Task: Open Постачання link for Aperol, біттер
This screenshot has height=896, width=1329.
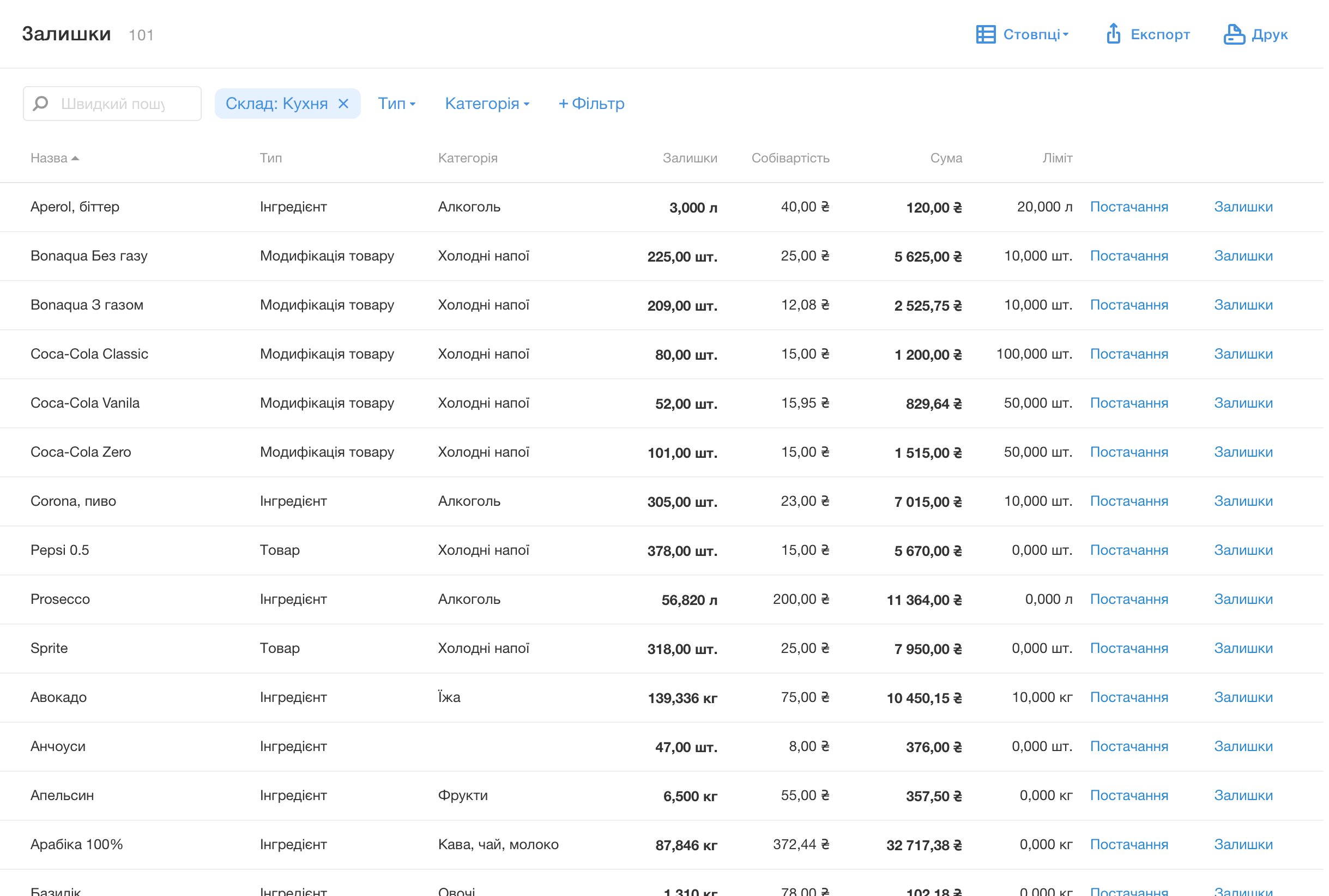Action: click(1128, 207)
